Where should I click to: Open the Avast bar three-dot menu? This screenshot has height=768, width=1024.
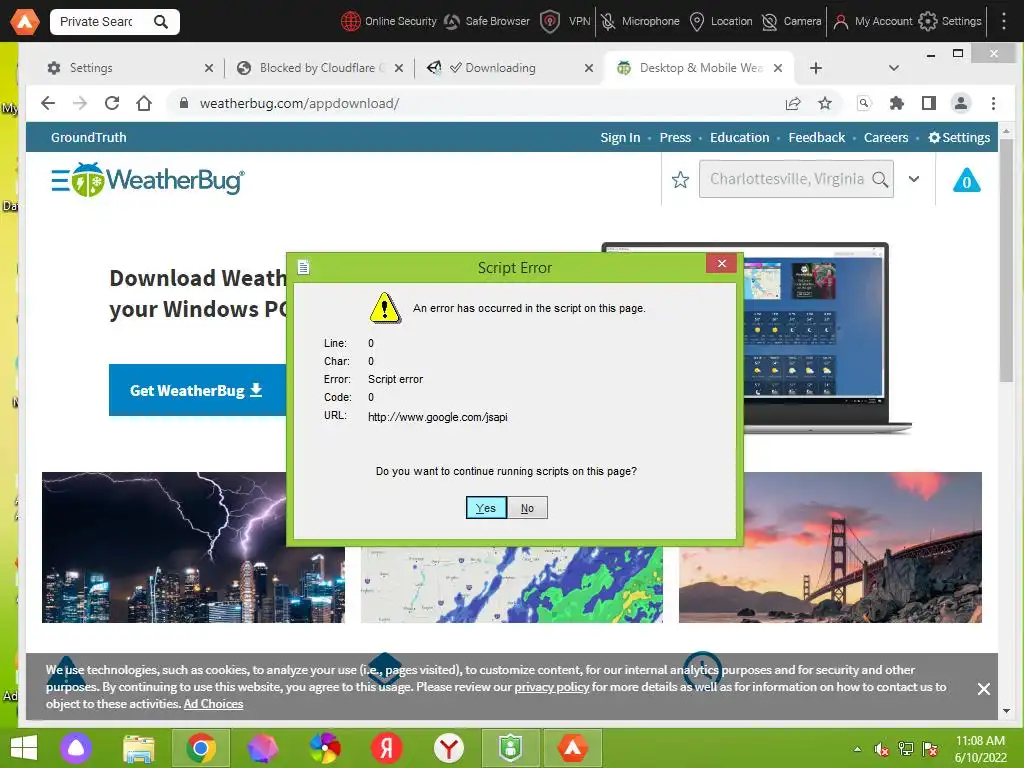[x=1004, y=22]
